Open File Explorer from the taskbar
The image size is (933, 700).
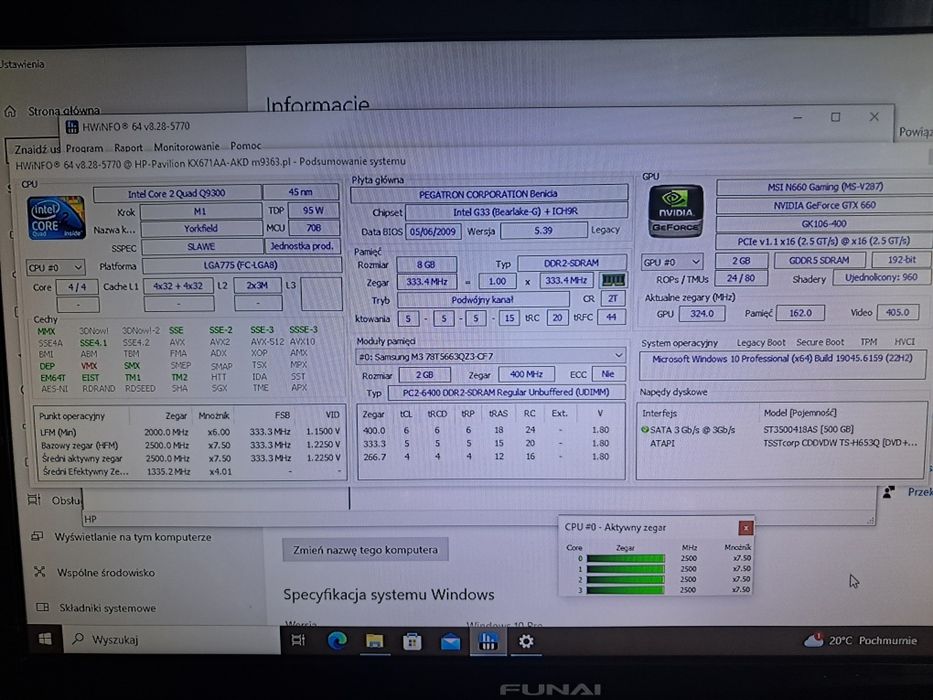pos(375,641)
